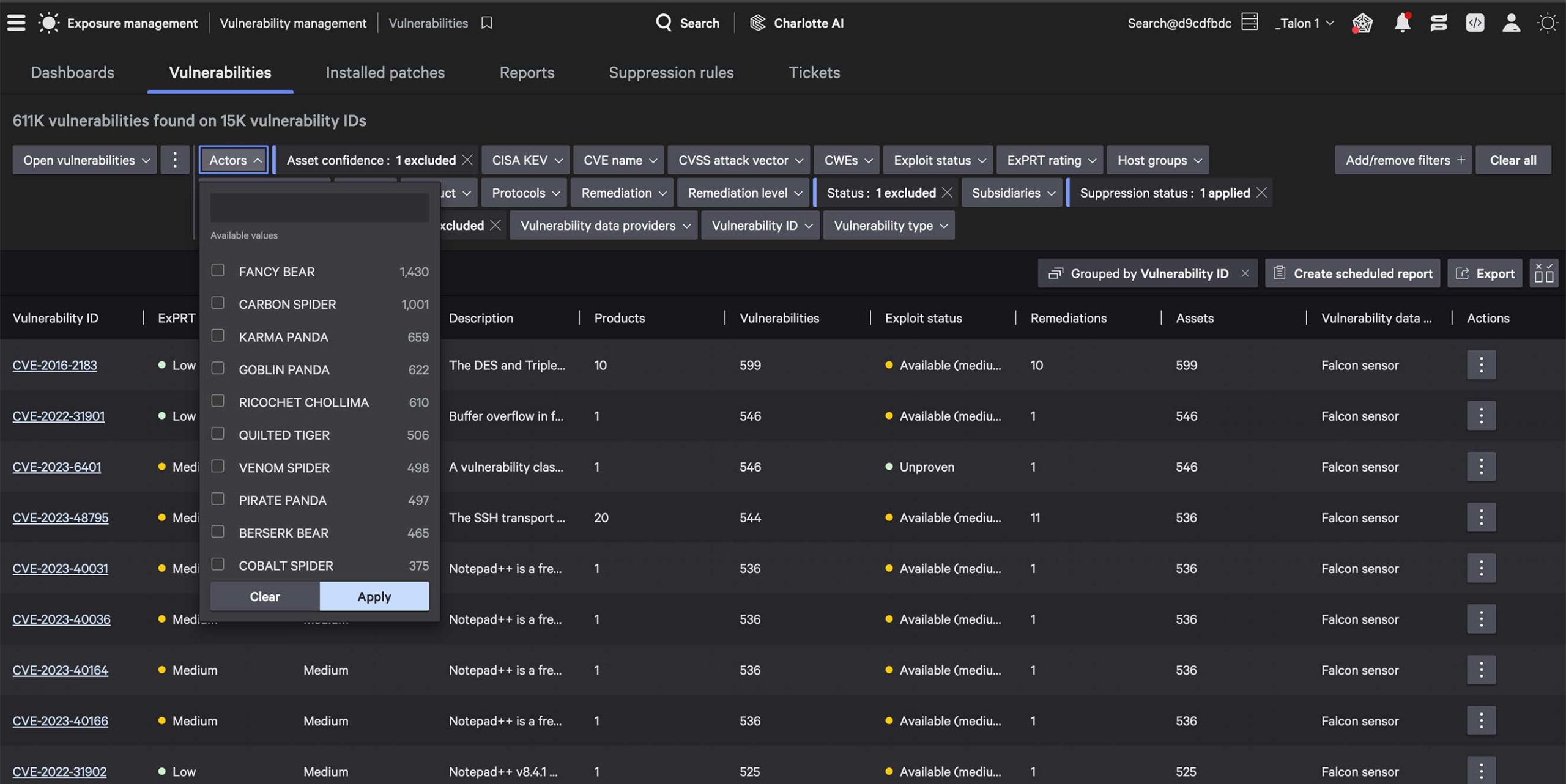Switch to the Installed patches tab
1566x784 pixels.
click(x=385, y=72)
